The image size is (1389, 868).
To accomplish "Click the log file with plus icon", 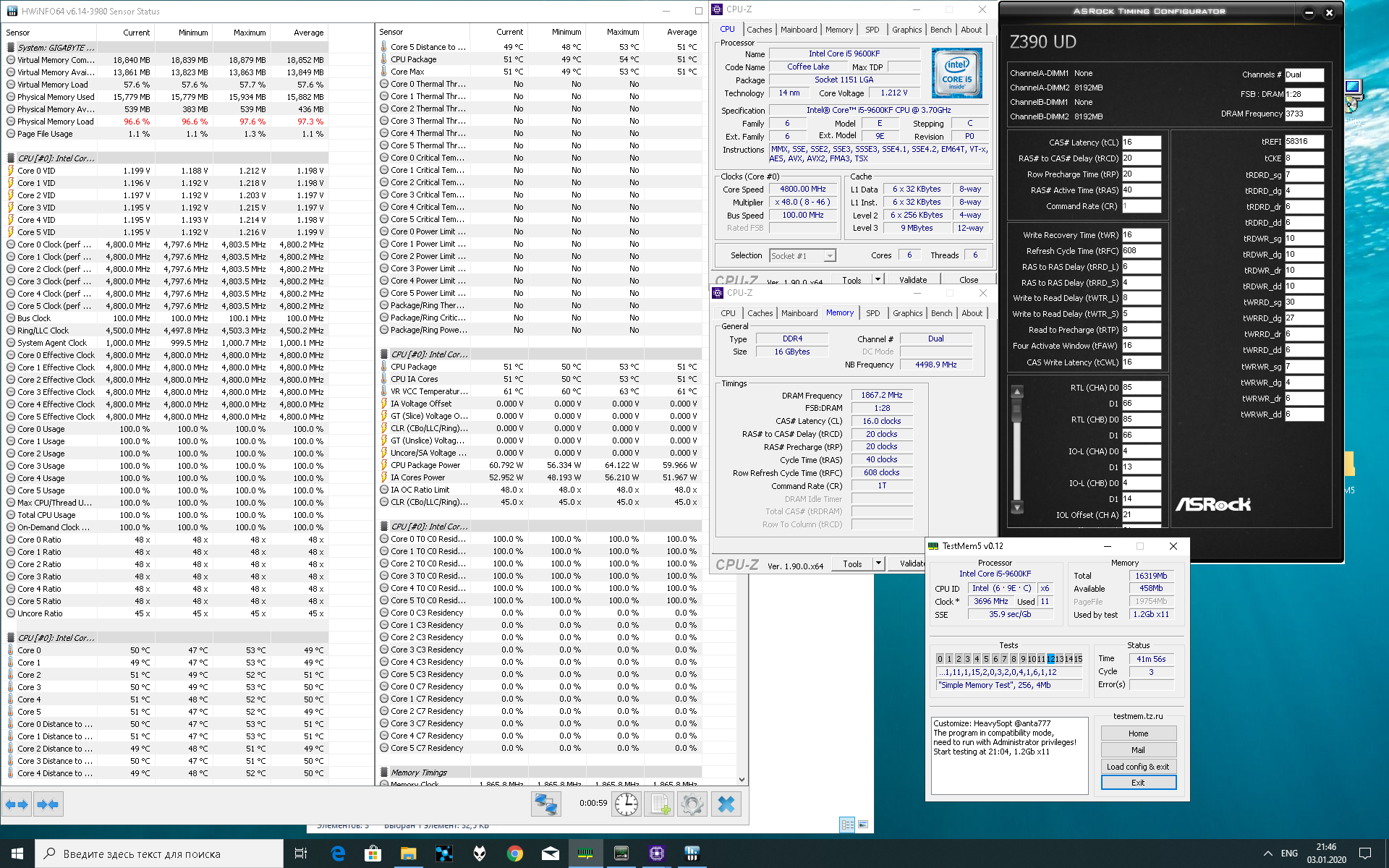I will click(659, 804).
